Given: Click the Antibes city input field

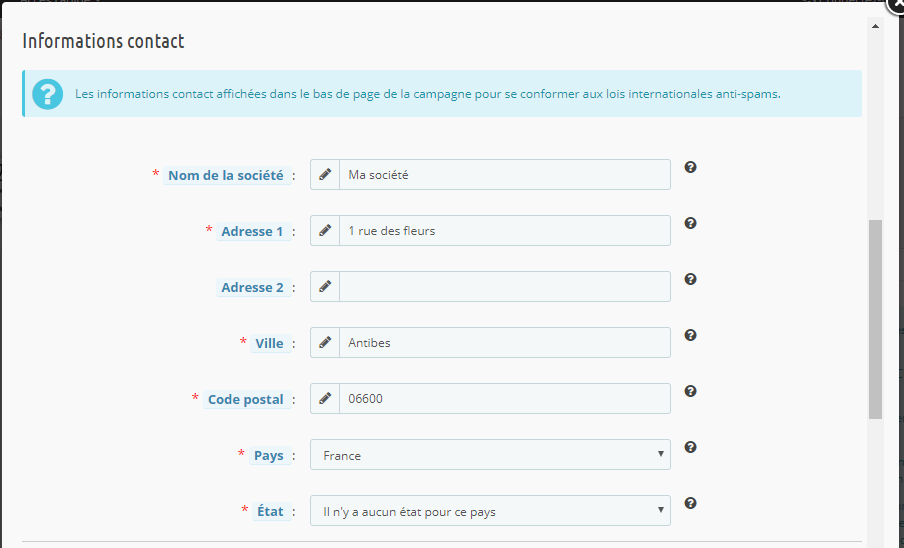Looking at the screenshot, I should point(504,342).
